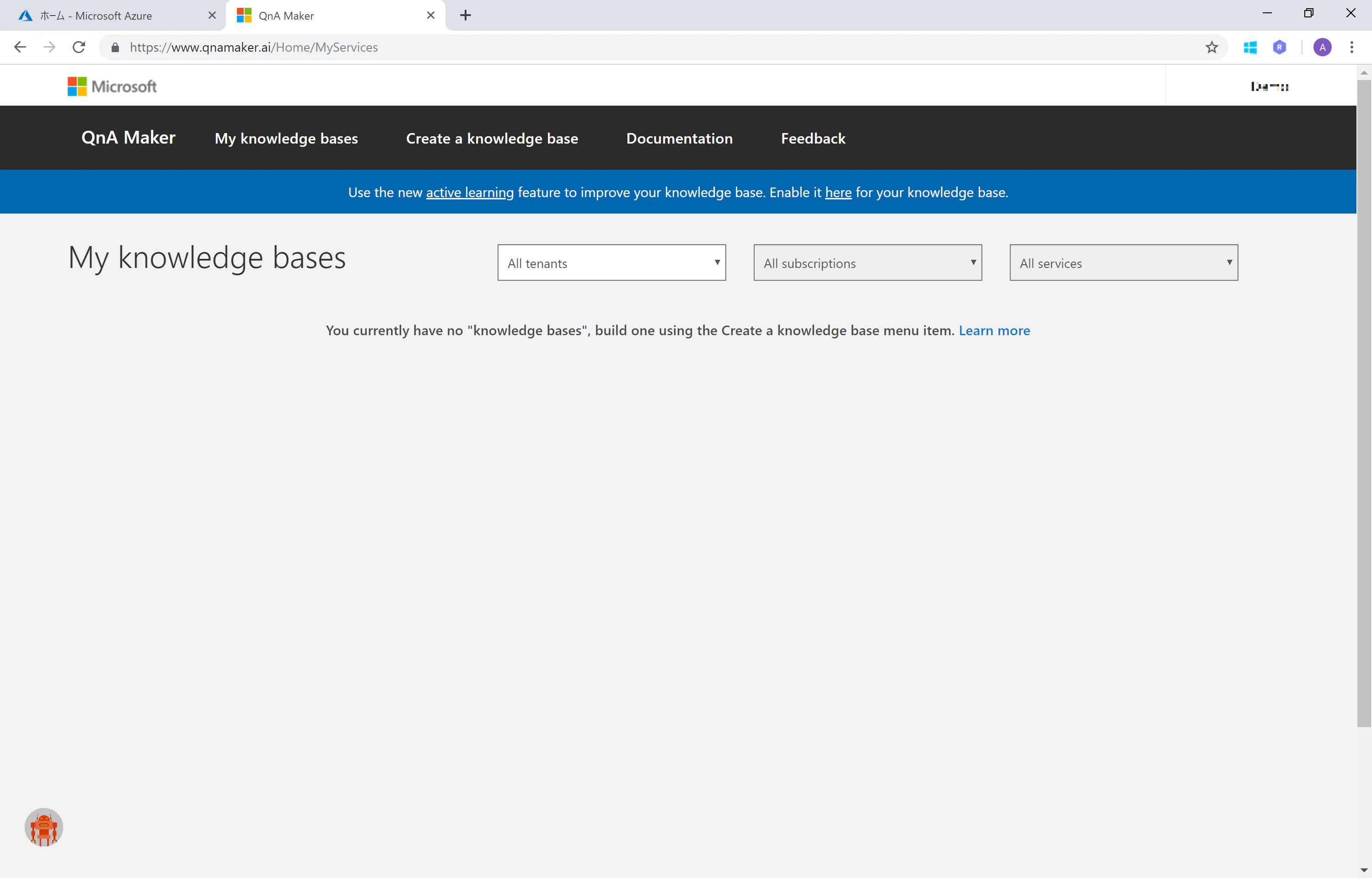Open the Windows logo browser extension
This screenshot has height=878, width=1372.
(1250, 47)
